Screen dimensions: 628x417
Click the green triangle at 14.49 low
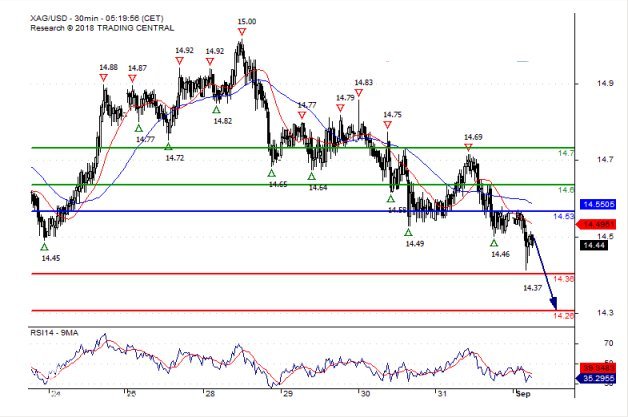[408, 231]
